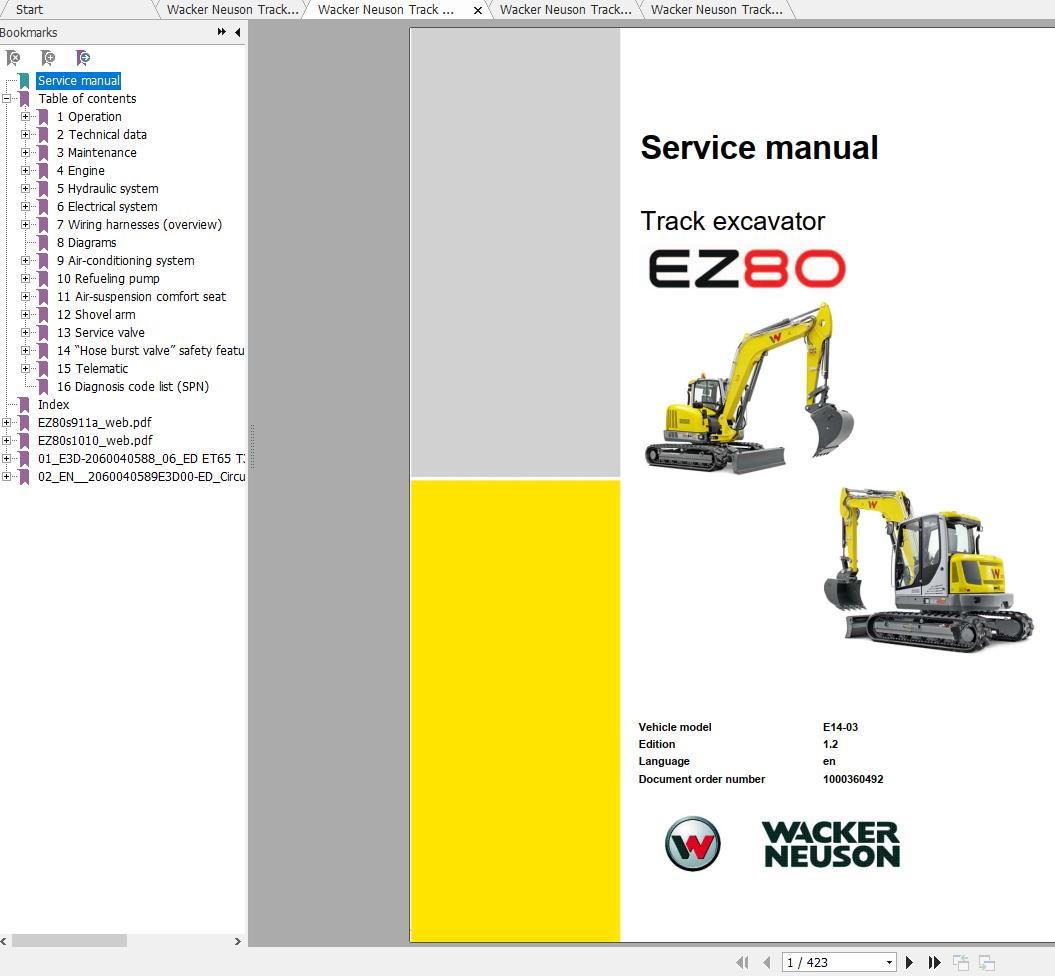Click the delete bookmark icon

click(x=13, y=58)
